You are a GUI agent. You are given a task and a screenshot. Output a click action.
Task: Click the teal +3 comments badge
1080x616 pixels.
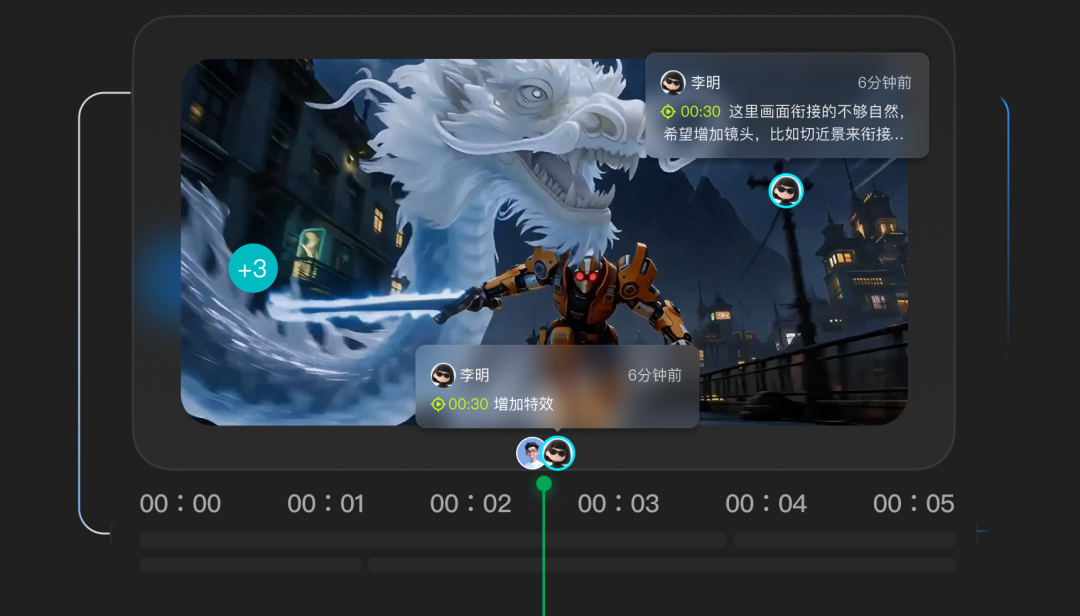pyautogui.click(x=252, y=268)
